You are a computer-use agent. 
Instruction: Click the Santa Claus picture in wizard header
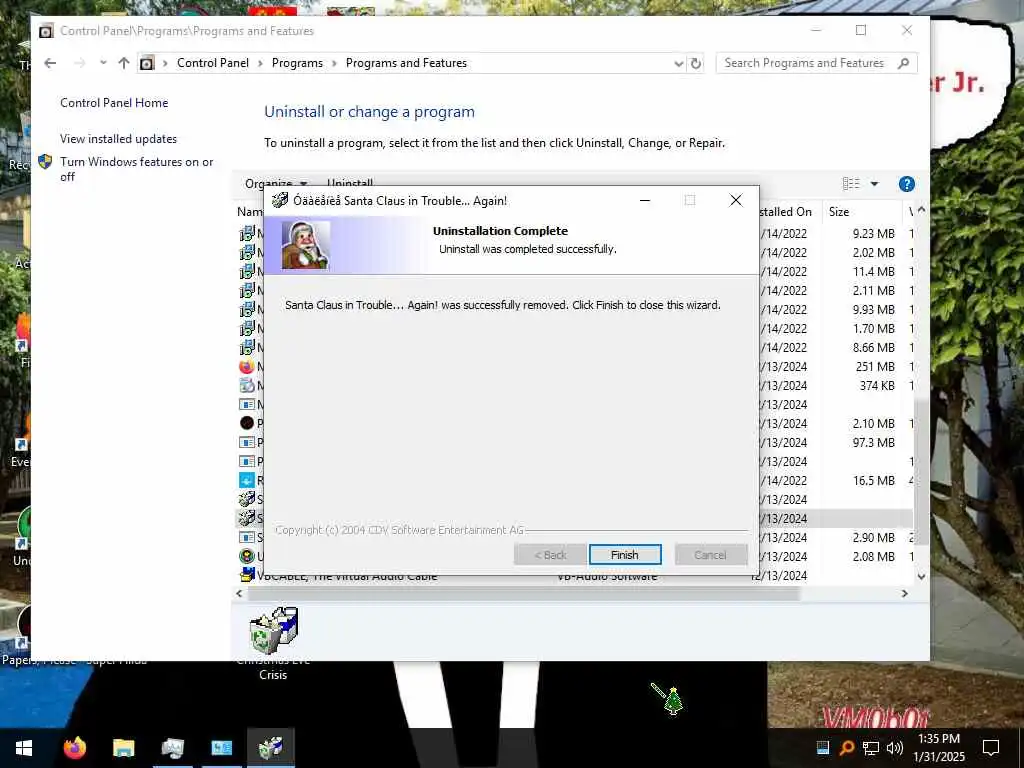pyautogui.click(x=306, y=246)
